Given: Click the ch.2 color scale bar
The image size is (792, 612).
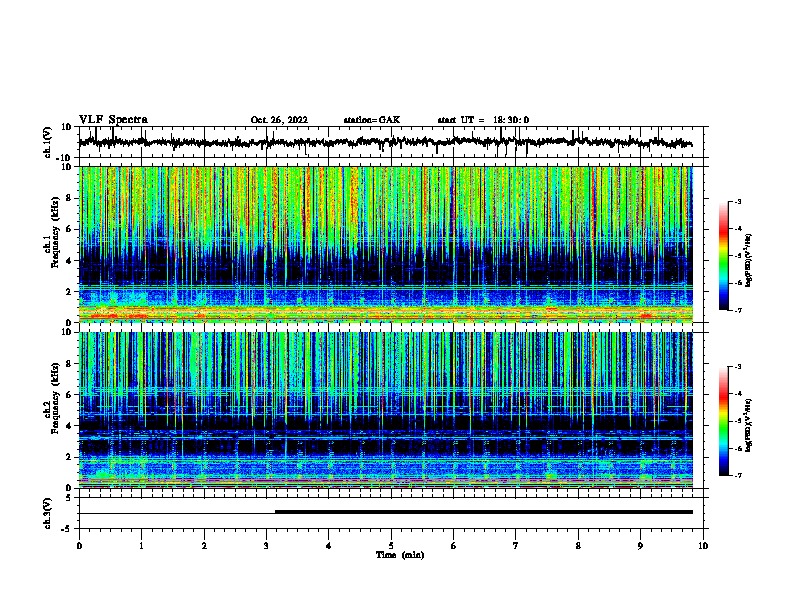Looking at the screenshot, I should pyautogui.click(x=724, y=421).
